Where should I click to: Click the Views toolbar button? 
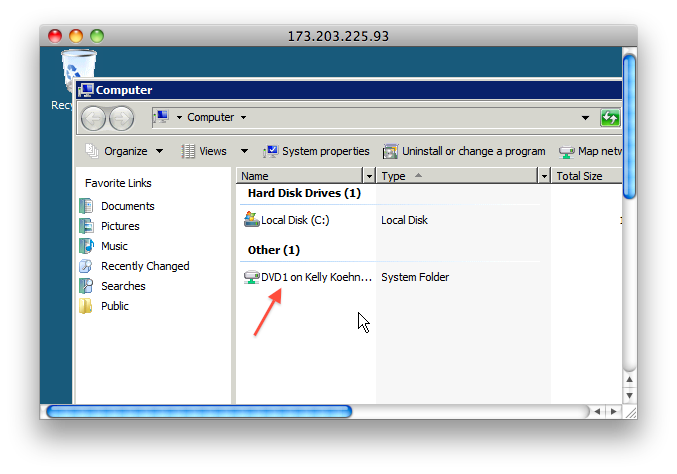204,151
